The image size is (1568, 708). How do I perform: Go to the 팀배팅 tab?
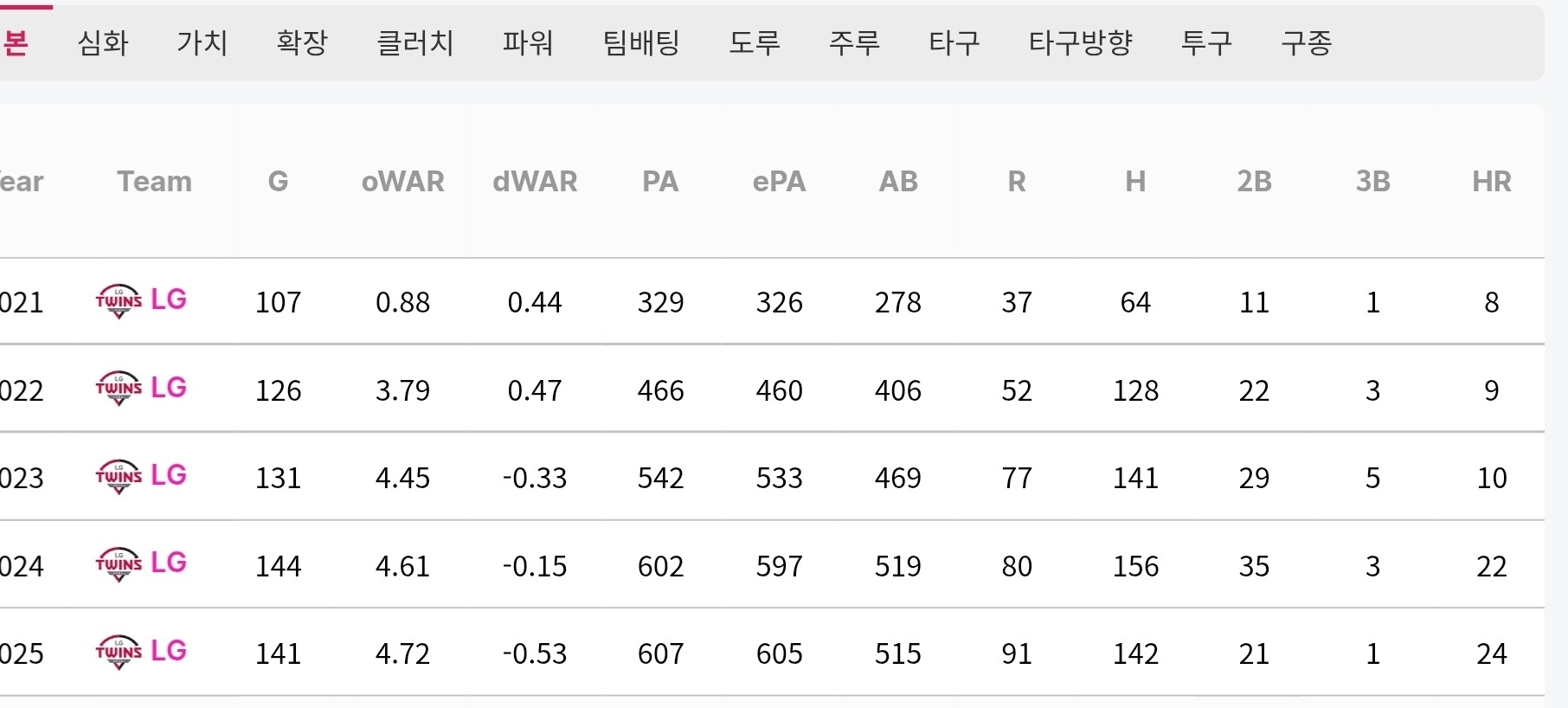pyautogui.click(x=641, y=42)
